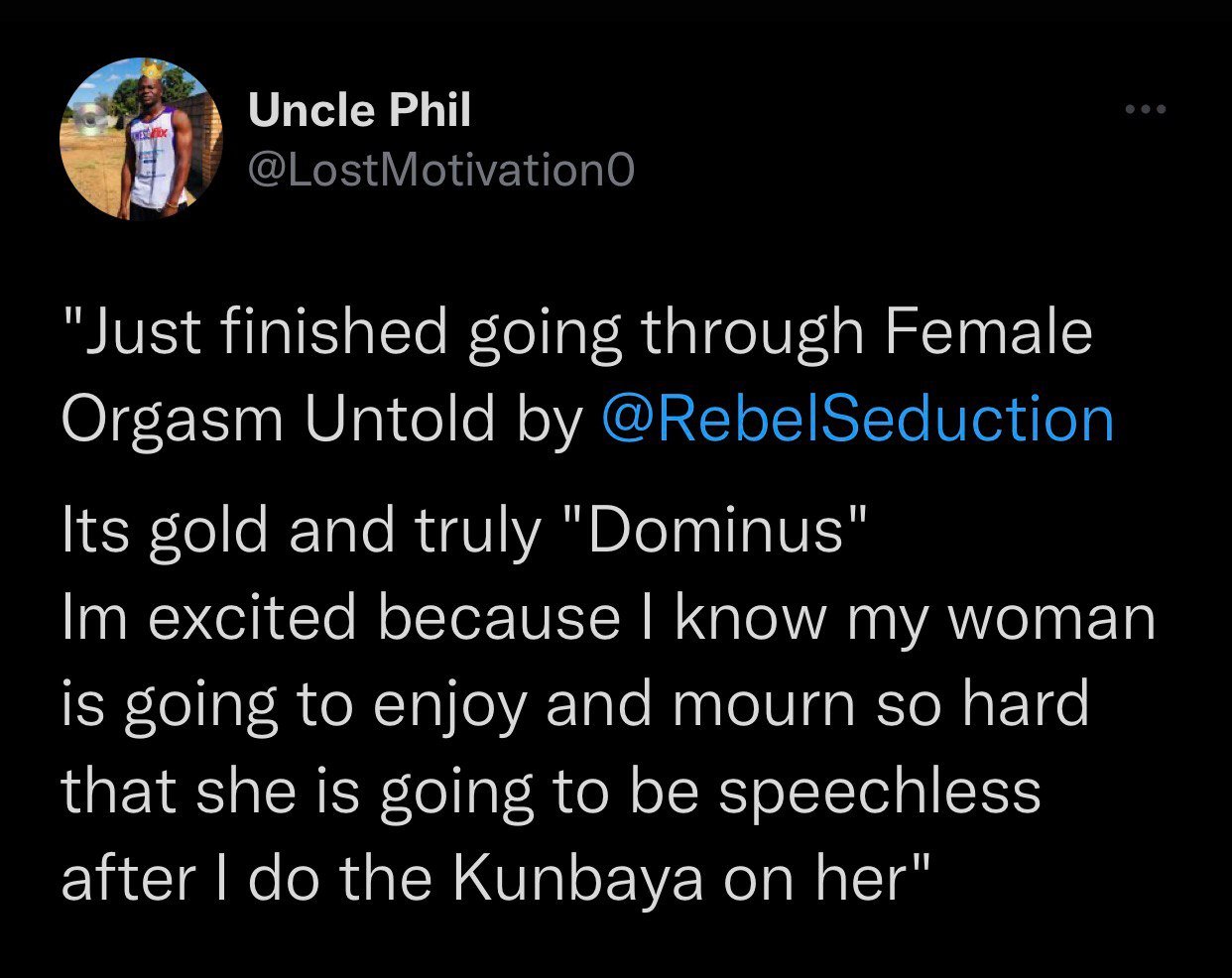Click the quoted word "Dominus"
The image size is (1232, 978).
click(x=717, y=531)
